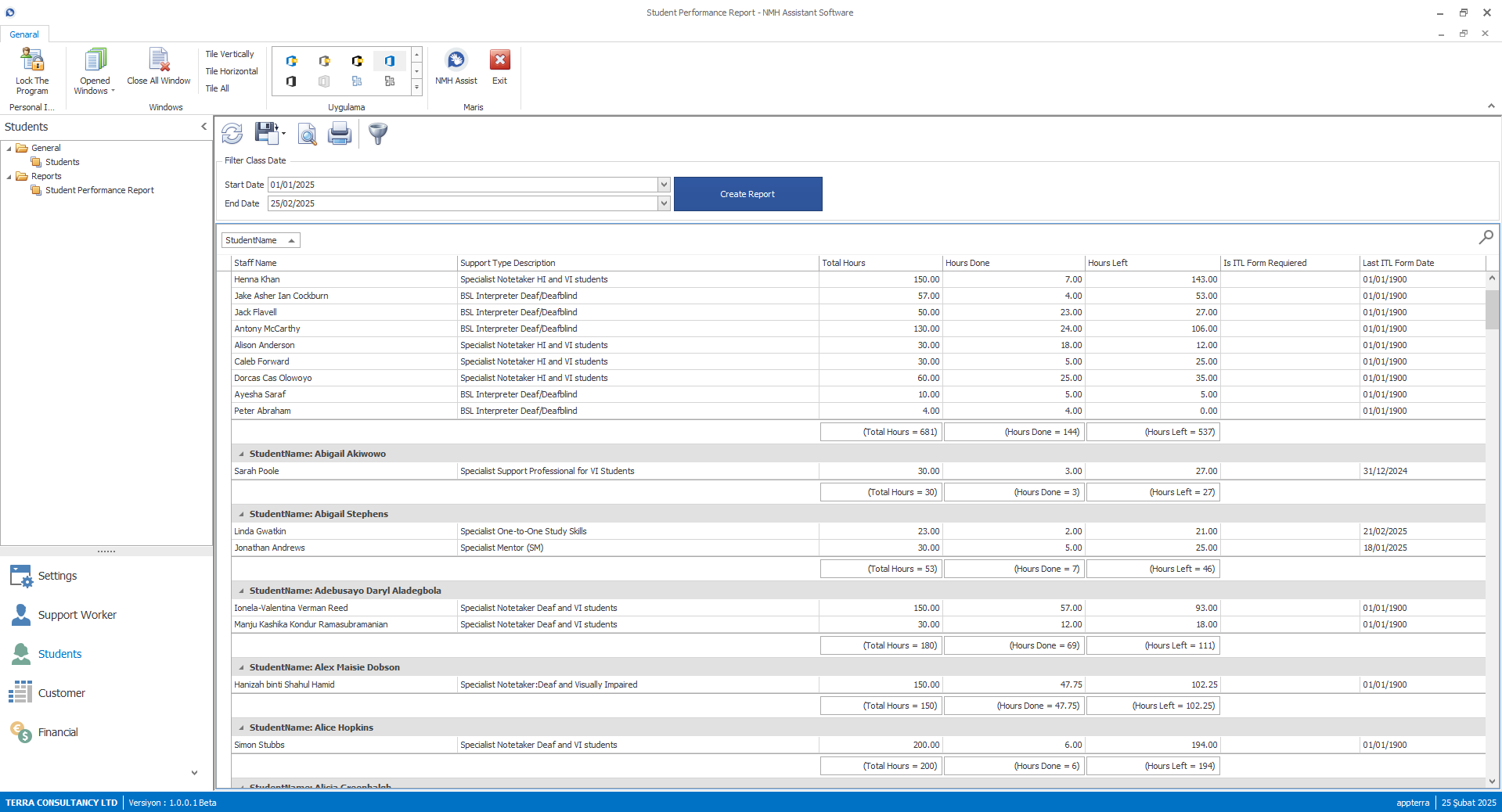
Task: Click the Hours Done column header
Action: pos(1014,263)
